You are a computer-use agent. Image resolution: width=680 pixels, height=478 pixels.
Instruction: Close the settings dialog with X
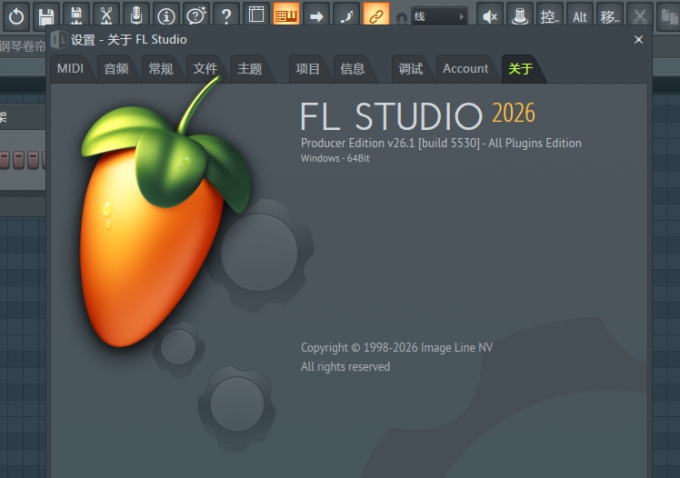point(638,39)
